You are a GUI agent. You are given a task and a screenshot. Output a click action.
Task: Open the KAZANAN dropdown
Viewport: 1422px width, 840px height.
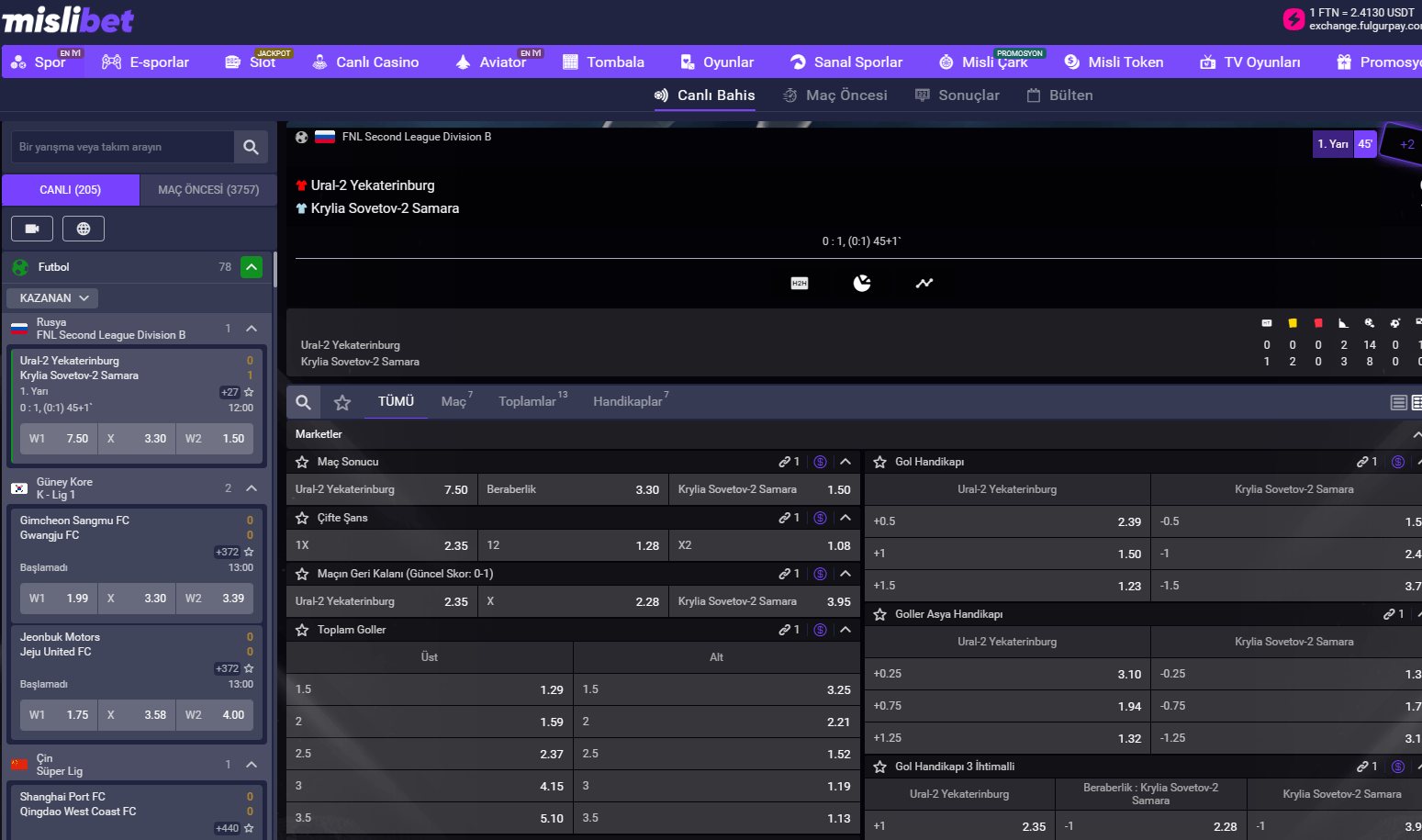(x=53, y=298)
